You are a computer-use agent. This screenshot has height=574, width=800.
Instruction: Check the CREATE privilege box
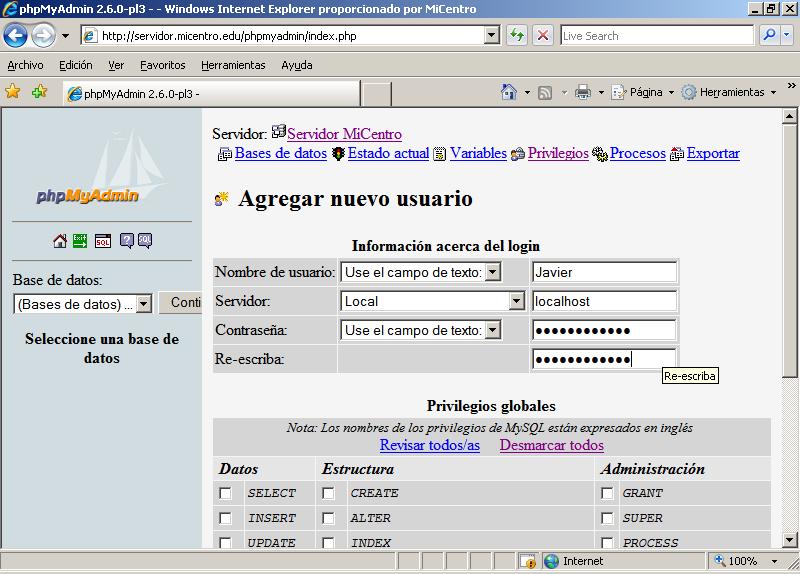(x=328, y=493)
